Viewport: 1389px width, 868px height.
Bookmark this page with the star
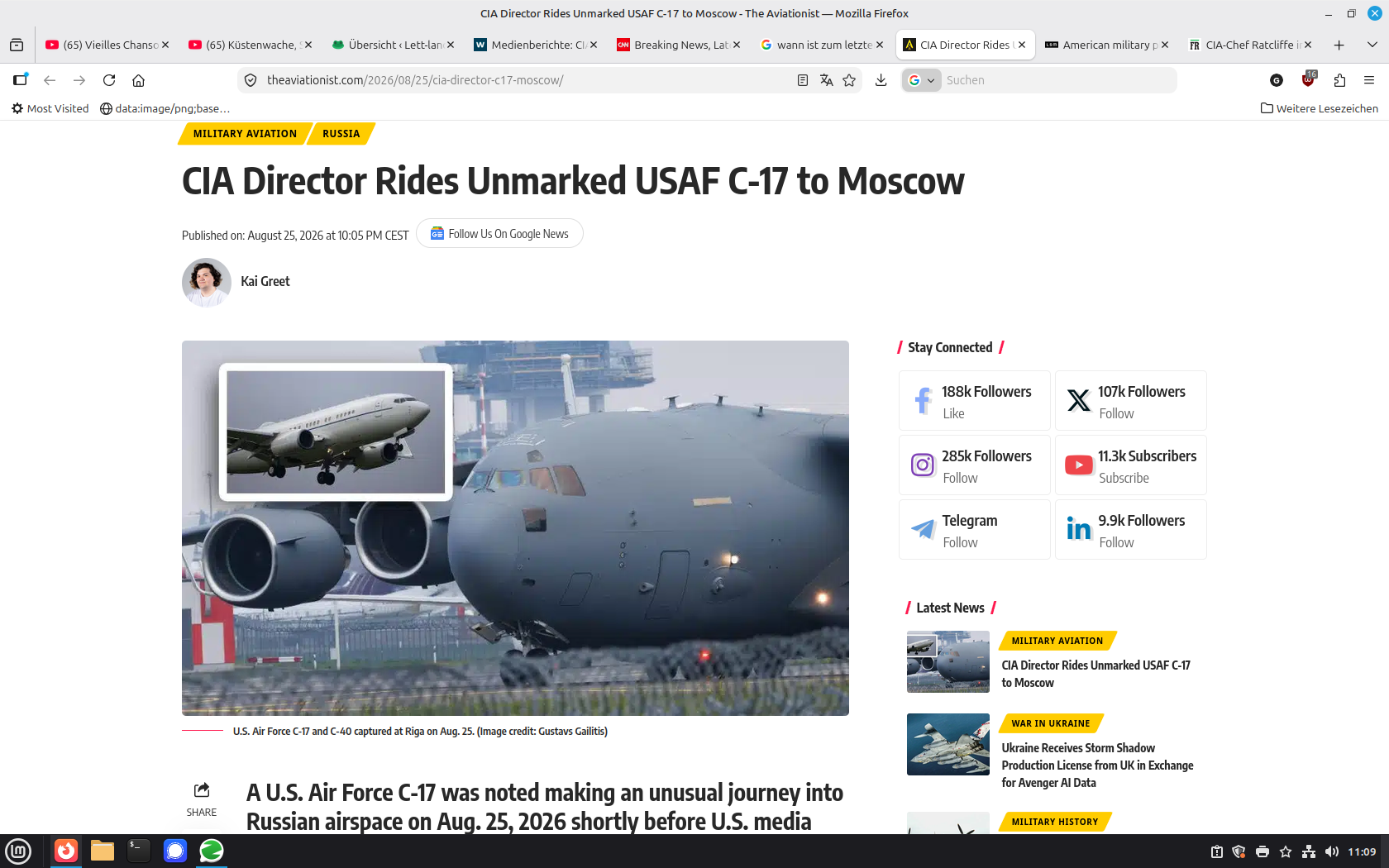coord(849,80)
